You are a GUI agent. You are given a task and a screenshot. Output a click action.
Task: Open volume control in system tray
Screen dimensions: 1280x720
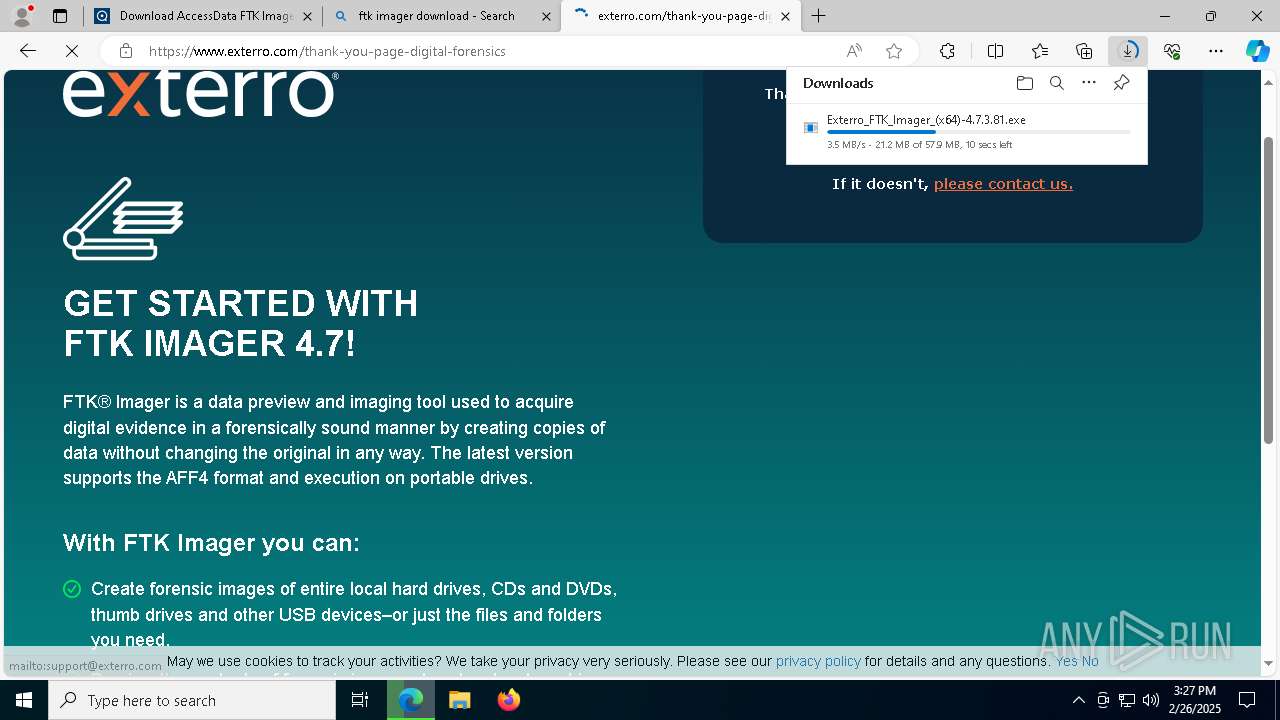1151,700
